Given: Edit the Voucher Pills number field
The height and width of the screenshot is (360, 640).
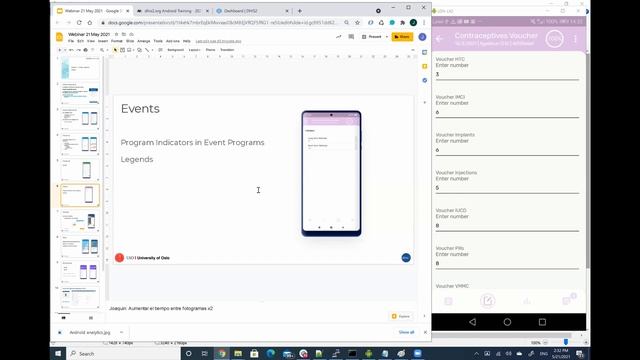Looking at the screenshot, I should [507, 264].
